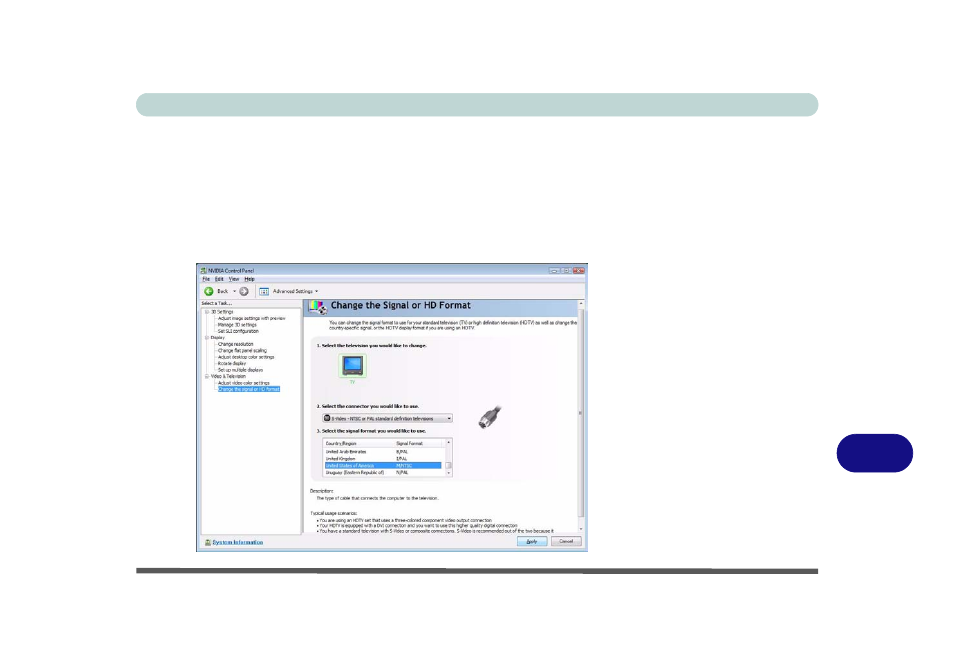Collapse the Video & Television tree node
The image size is (954, 672).
pos(206,377)
